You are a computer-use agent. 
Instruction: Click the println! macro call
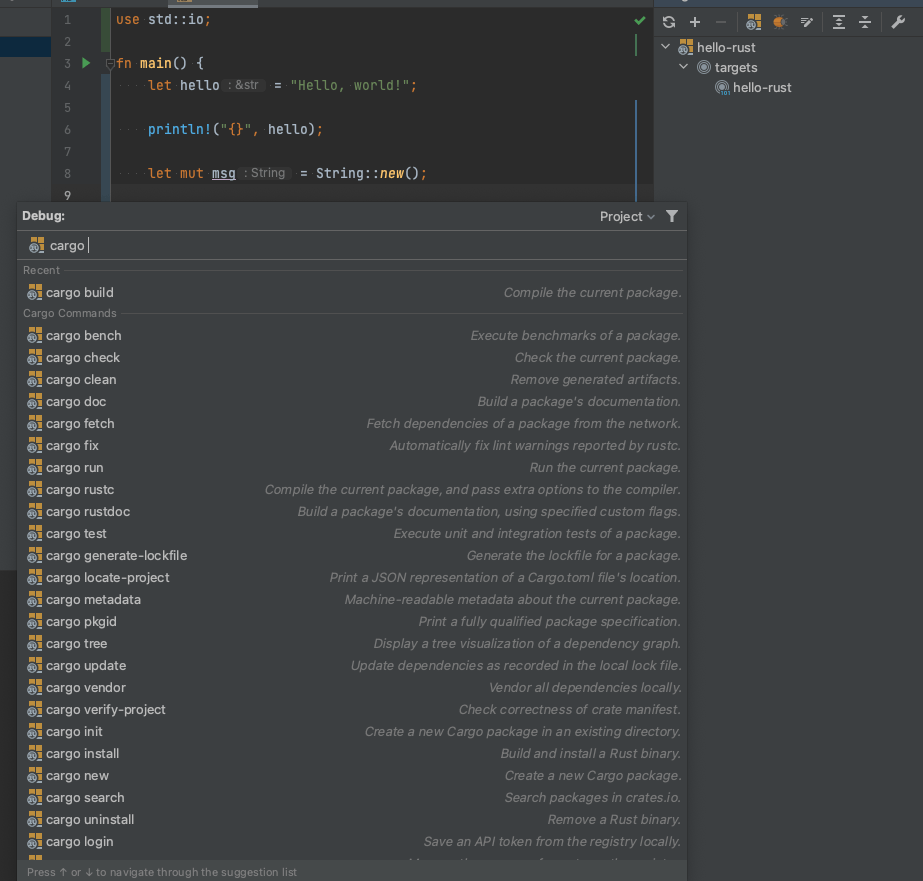(179, 129)
